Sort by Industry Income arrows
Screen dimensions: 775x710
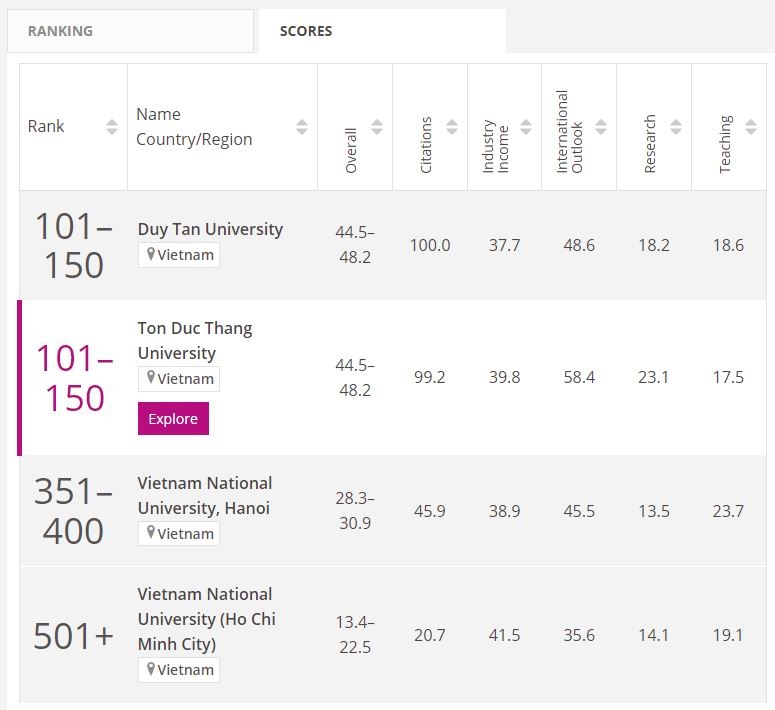point(527,127)
